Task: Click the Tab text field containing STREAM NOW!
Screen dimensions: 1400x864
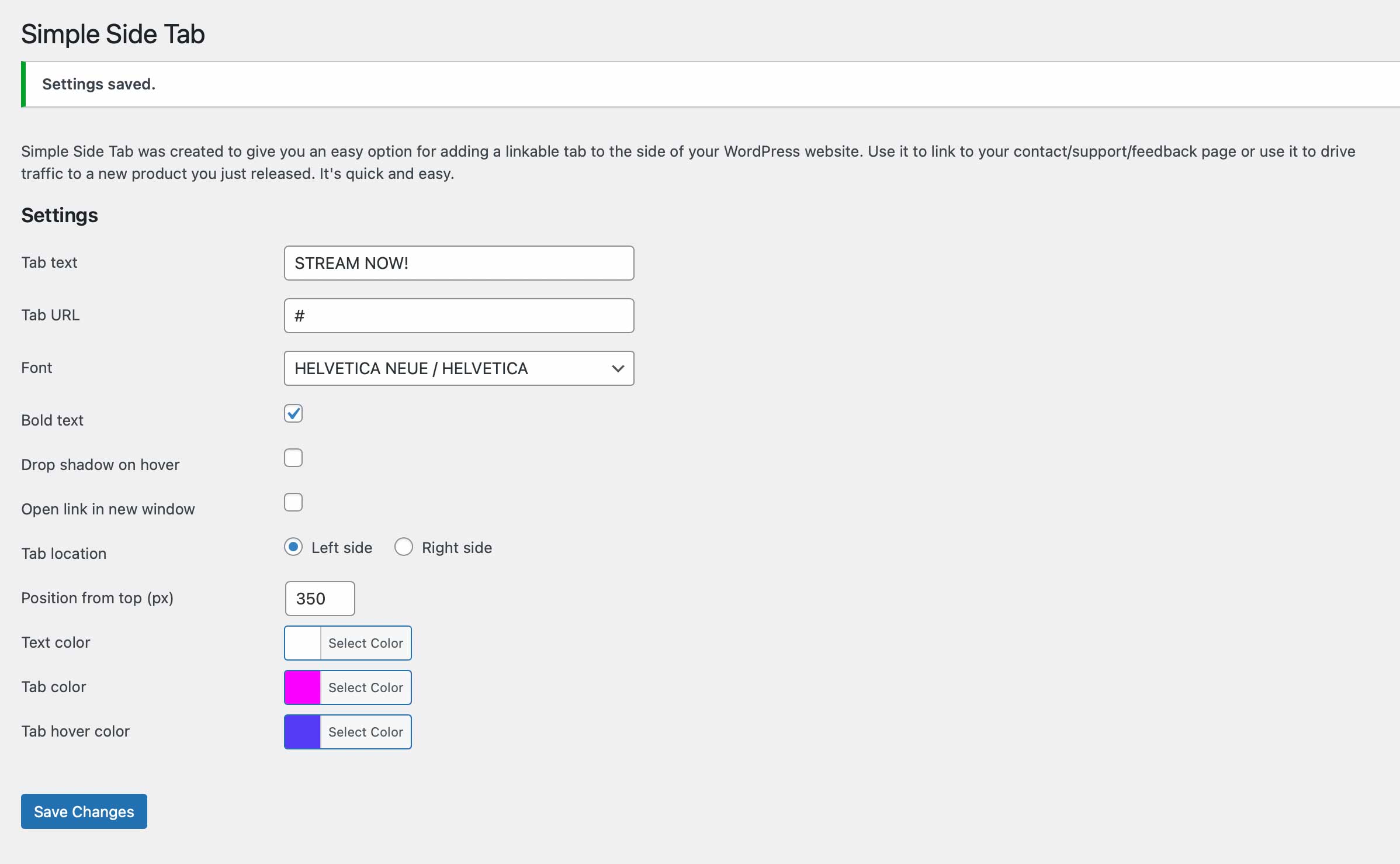Action: pos(459,263)
